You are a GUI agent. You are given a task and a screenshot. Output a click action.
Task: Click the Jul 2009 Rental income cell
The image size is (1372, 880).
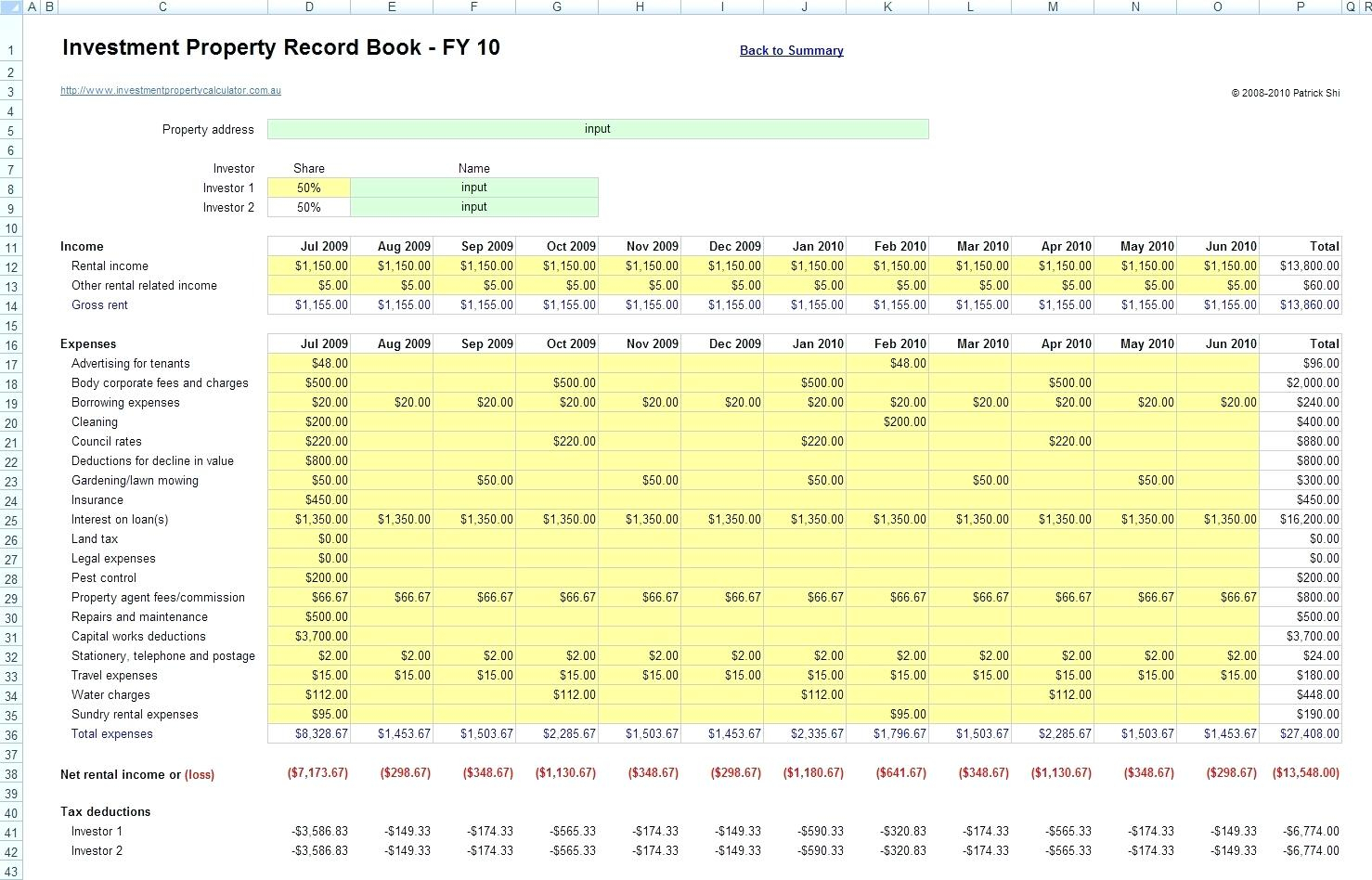[309, 266]
